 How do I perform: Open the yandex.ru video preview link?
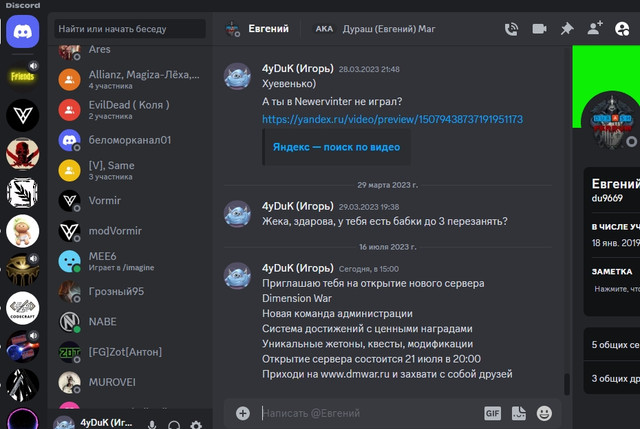click(x=392, y=119)
